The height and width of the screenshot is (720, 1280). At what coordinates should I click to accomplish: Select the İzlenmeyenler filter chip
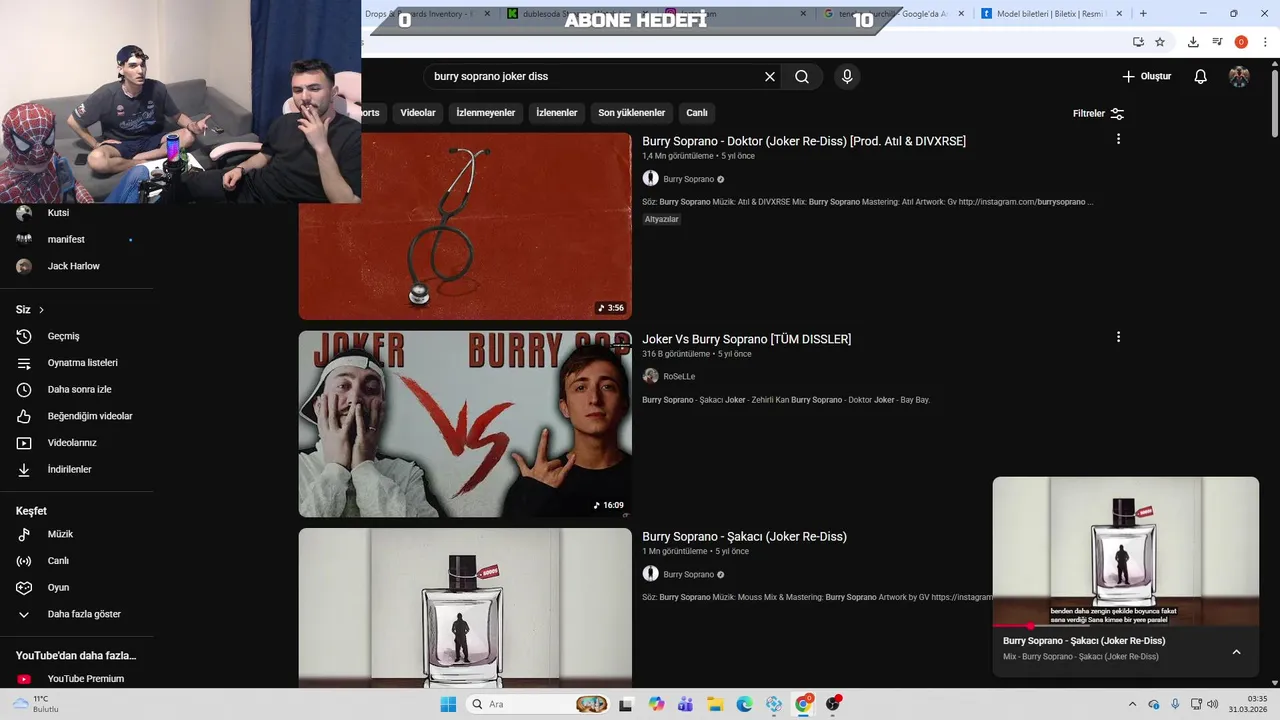(x=486, y=113)
